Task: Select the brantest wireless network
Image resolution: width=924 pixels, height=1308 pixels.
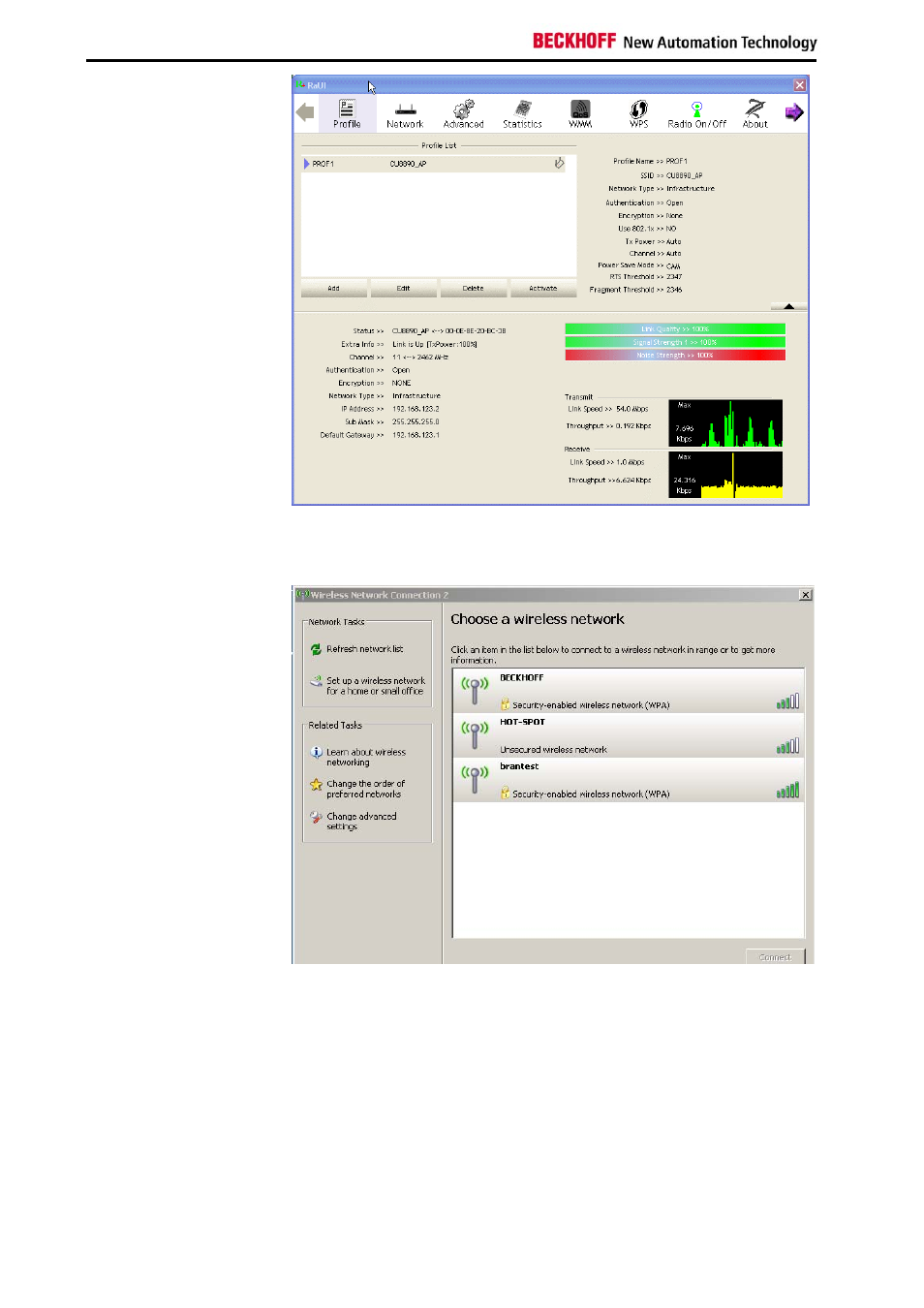Action: (x=629, y=780)
